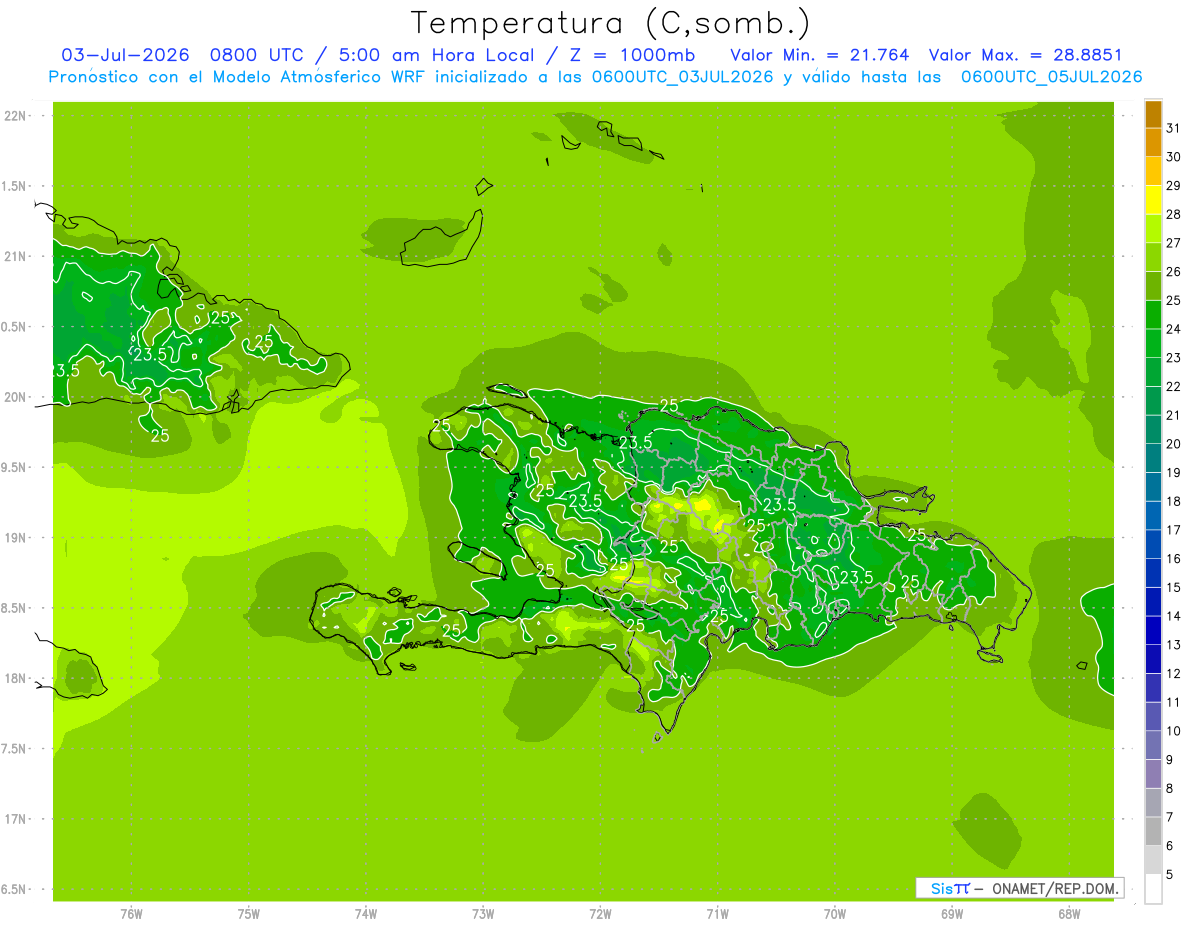Click the '22' value on the color scale
Image resolution: width=1200 pixels, height=927 pixels.
(1173, 386)
